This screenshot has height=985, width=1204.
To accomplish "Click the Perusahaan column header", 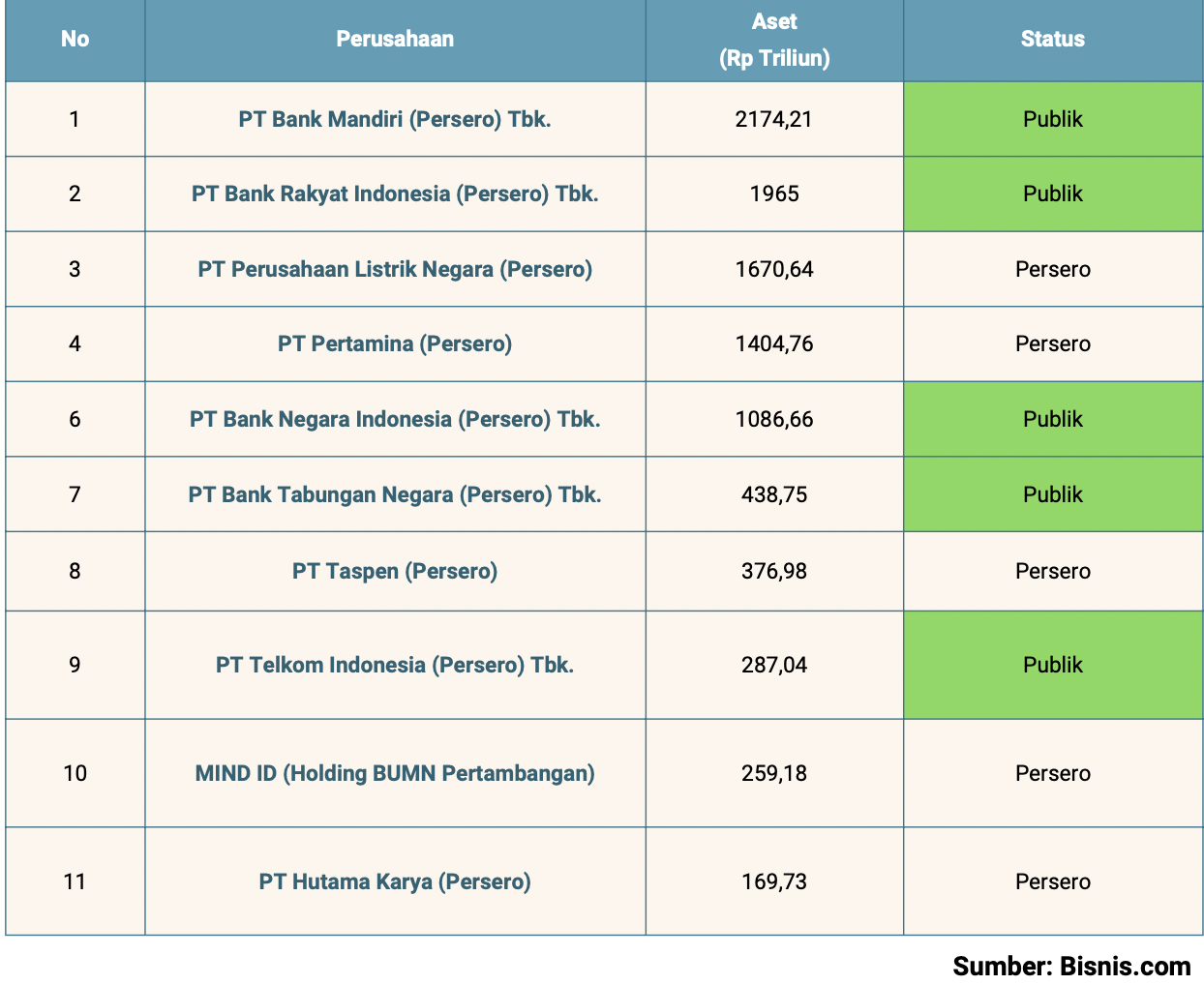I will coord(395,39).
